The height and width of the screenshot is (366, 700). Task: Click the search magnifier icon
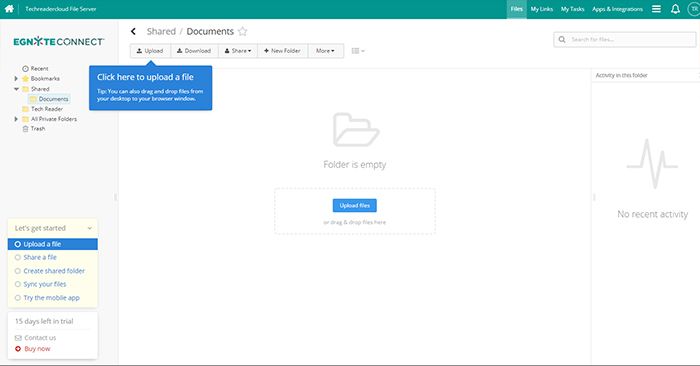[562, 39]
